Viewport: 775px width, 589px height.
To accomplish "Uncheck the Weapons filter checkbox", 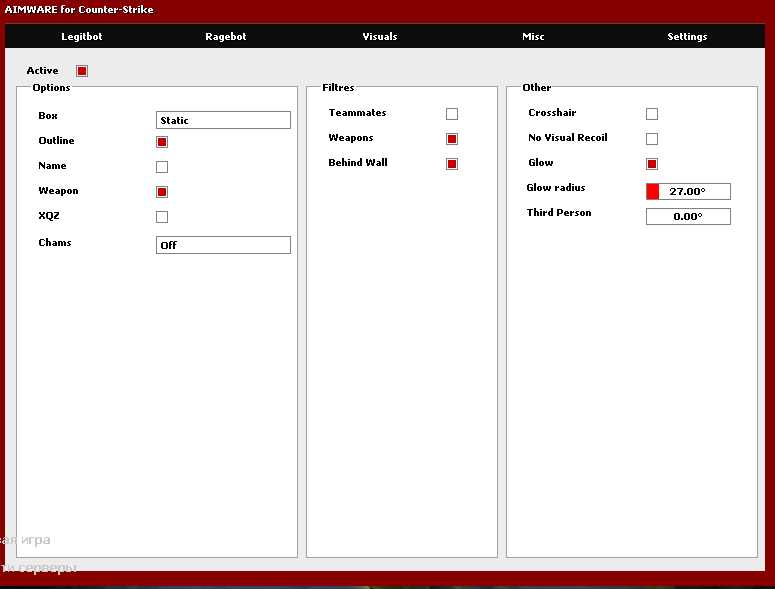I will tap(452, 139).
